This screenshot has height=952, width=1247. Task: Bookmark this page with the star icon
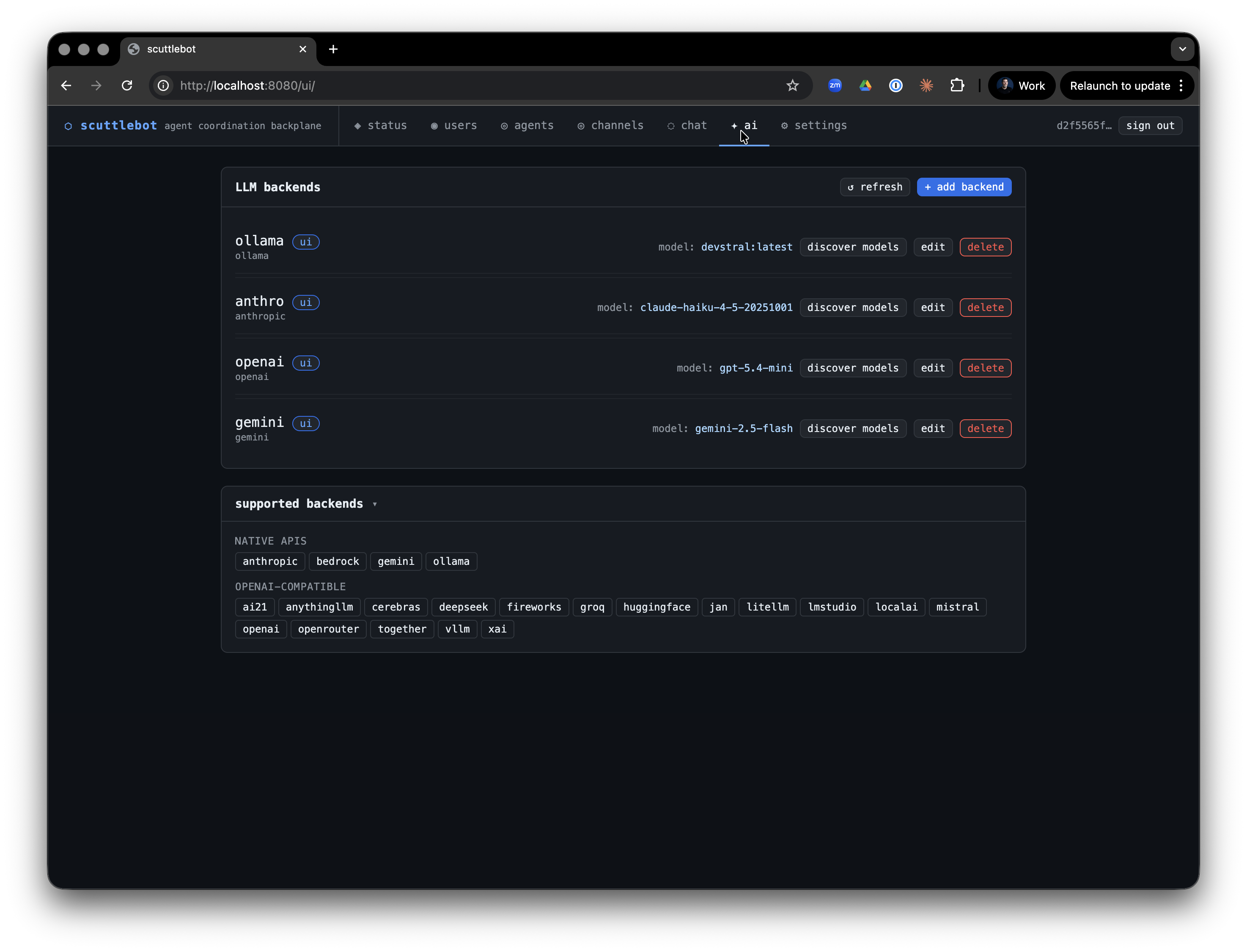point(792,85)
